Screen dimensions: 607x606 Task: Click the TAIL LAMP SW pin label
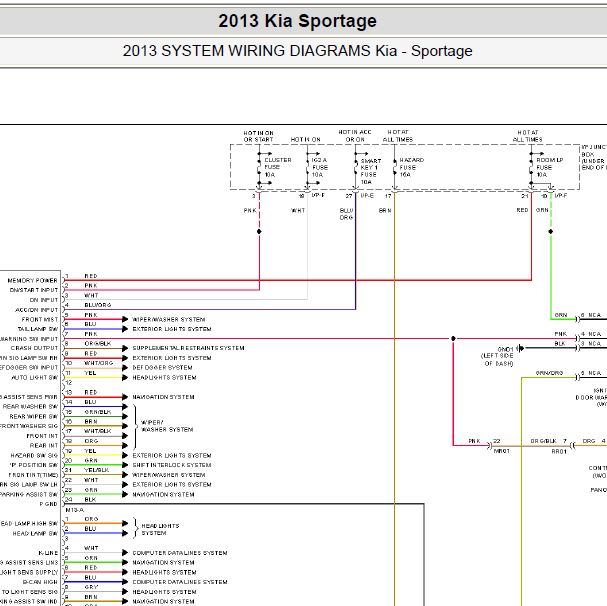pos(38,329)
